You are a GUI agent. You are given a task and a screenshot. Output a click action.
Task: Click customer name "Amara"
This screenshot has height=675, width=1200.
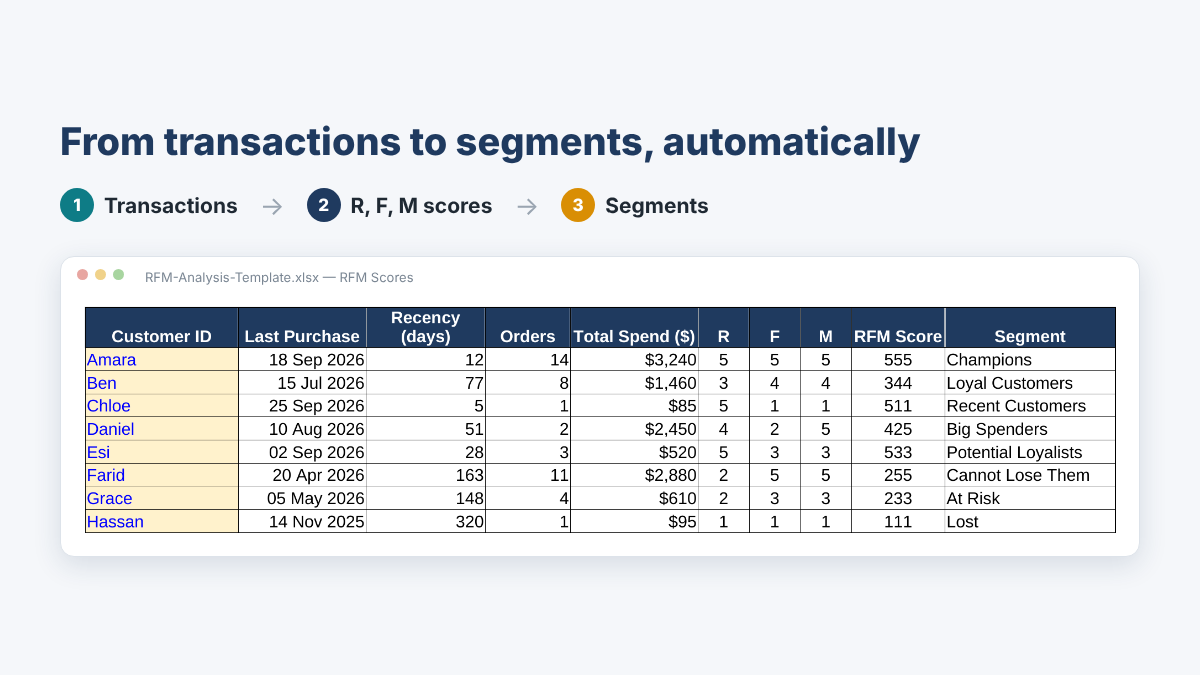(x=111, y=360)
